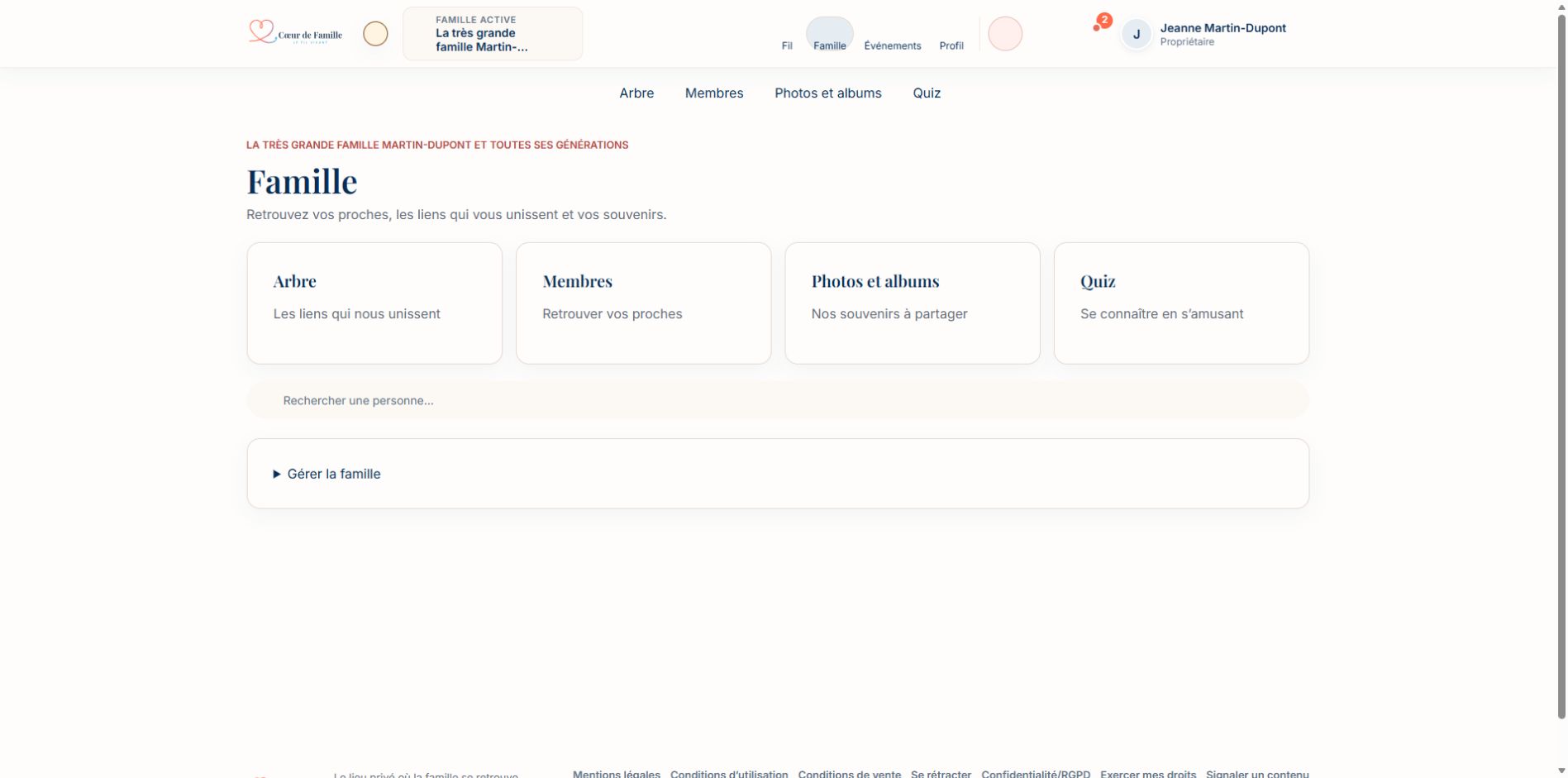This screenshot has width=1568, height=778.
Task: Open the Membres card 'Retrouver vos proches'
Action: tap(644, 303)
